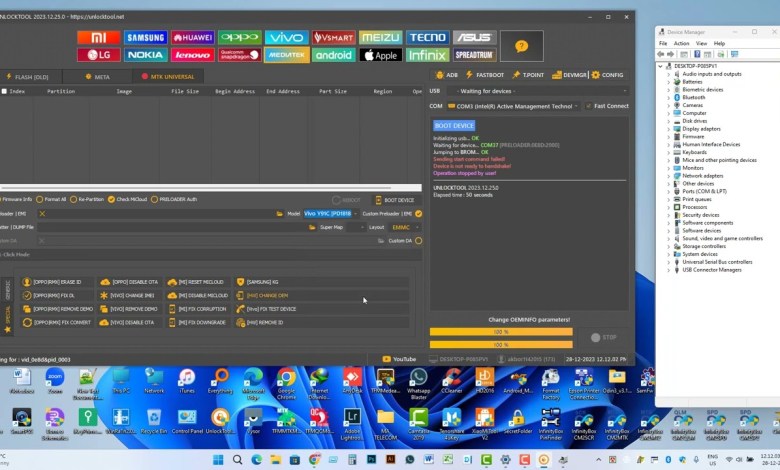Open the YouTube link in status bar
The height and width of the screenshot is (470, 780).
(399, 359)
